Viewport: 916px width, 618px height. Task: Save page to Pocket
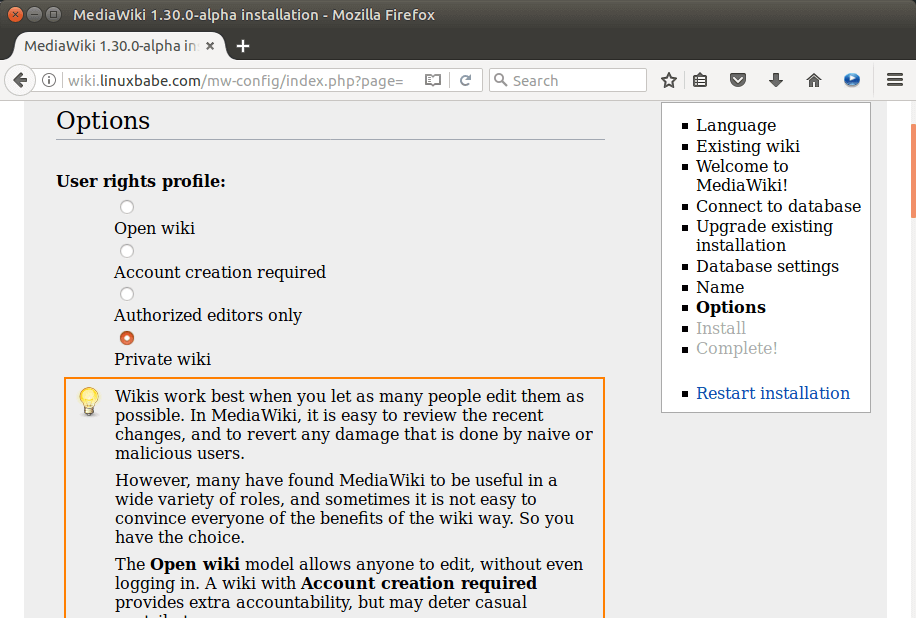coord(737,81)
